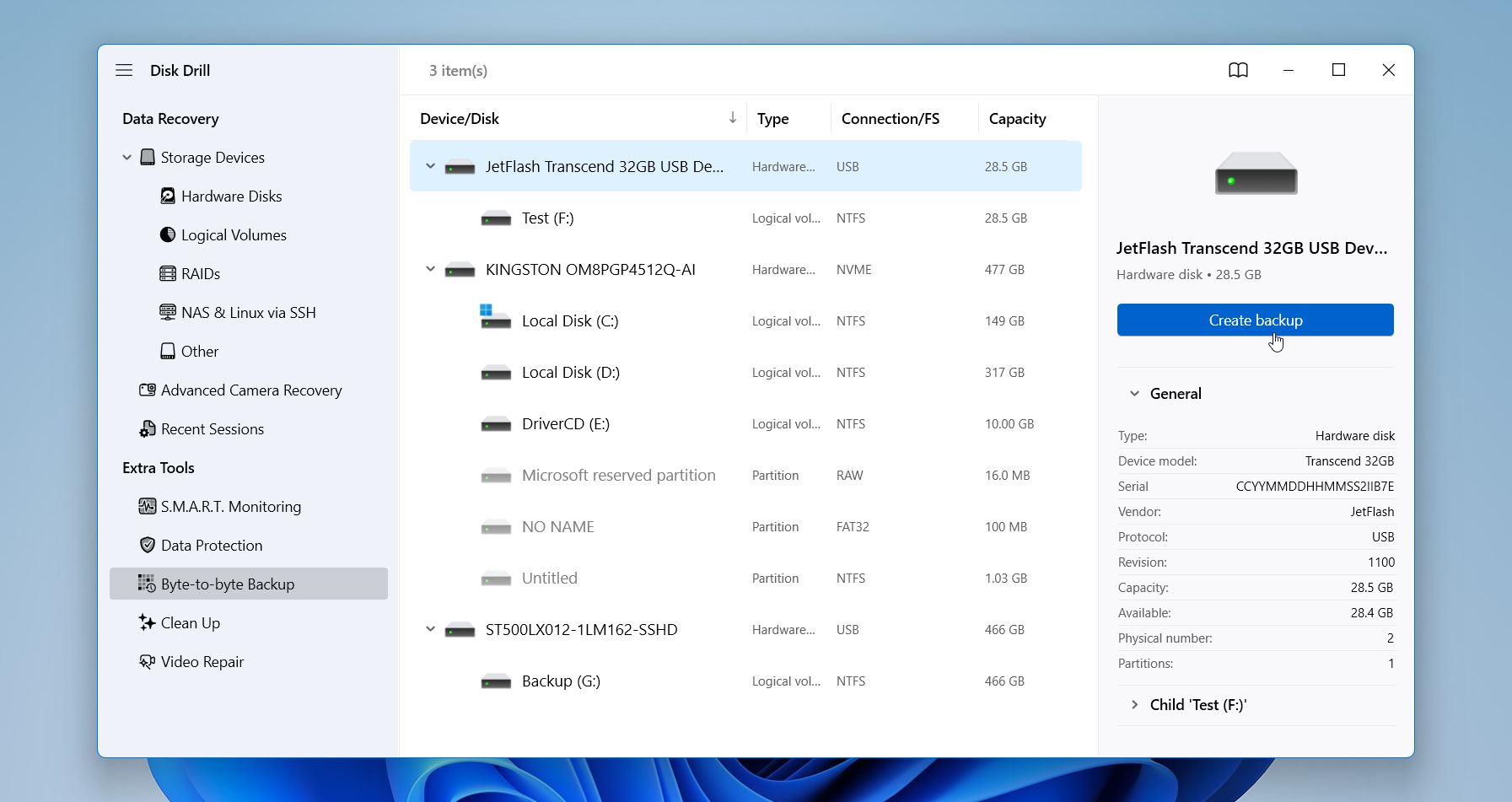Click the Local Disk (C:) Windows icon

click(496, 317)
